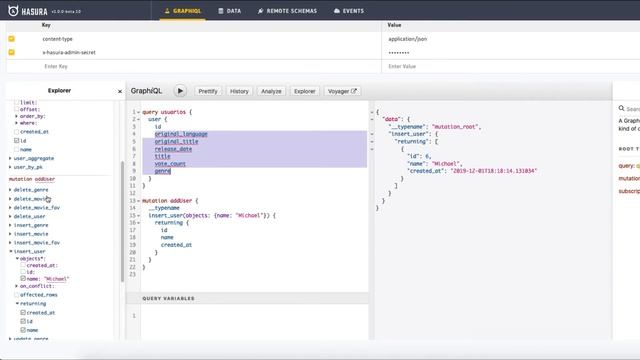Check the name field above user_aggregate
Viewport: 640px width, 360px height.
17,149
